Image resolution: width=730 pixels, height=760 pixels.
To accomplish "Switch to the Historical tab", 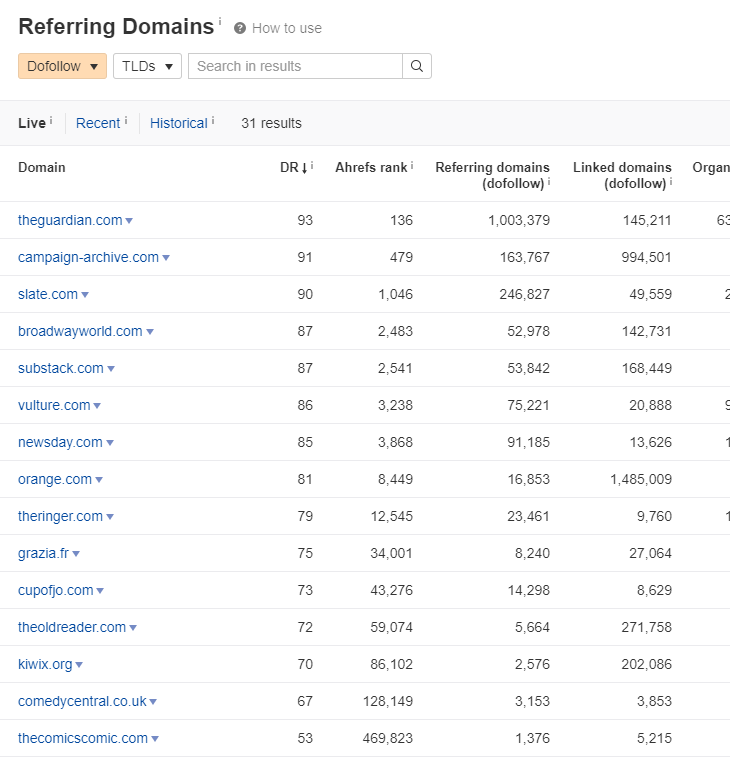I will click(179, 123).
